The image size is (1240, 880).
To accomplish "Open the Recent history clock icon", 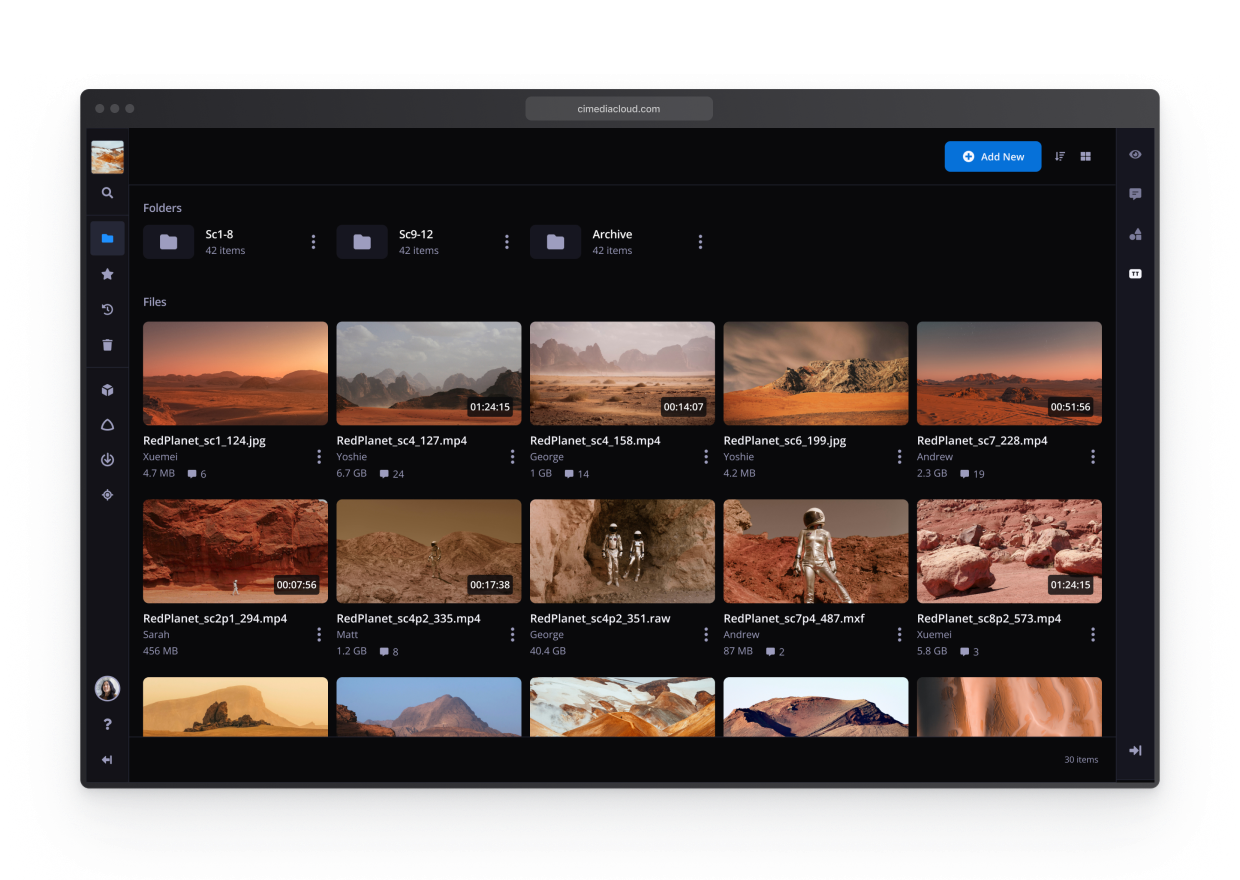I will (107, 310).
